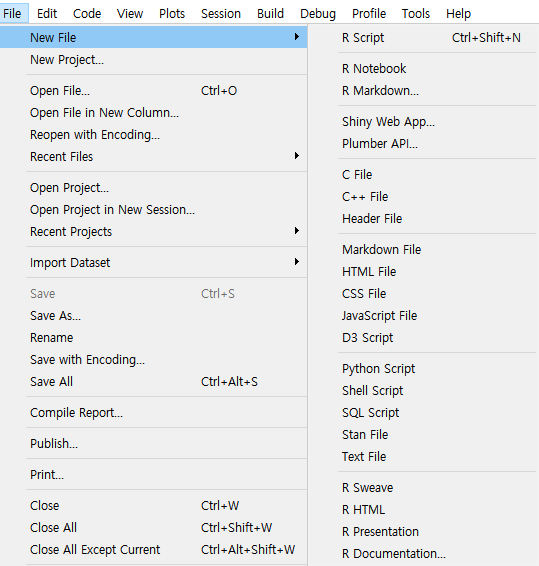
Task: Create a new Python Script
Action: 423,369
